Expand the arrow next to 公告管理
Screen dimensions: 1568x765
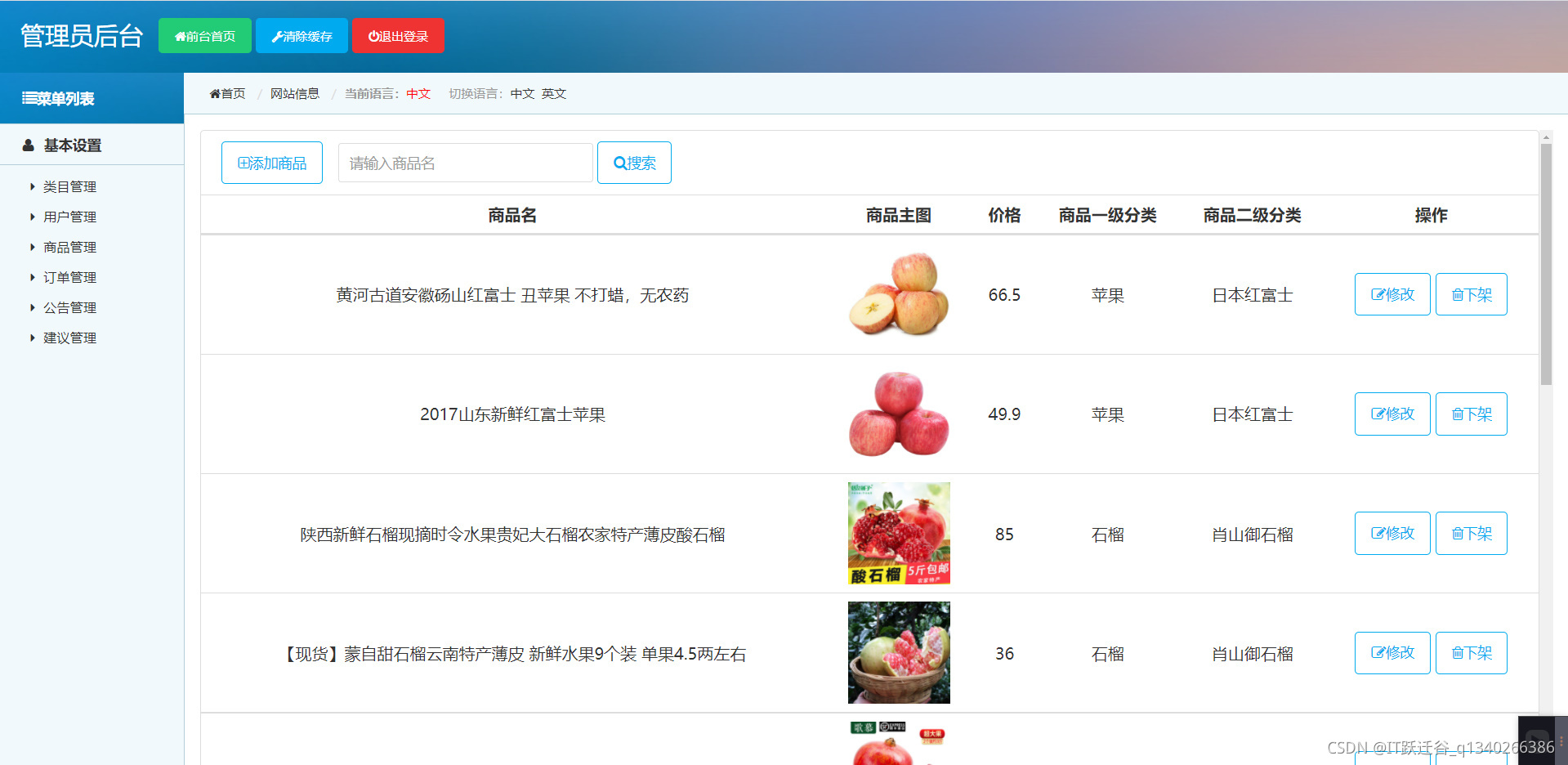[33, 307]
